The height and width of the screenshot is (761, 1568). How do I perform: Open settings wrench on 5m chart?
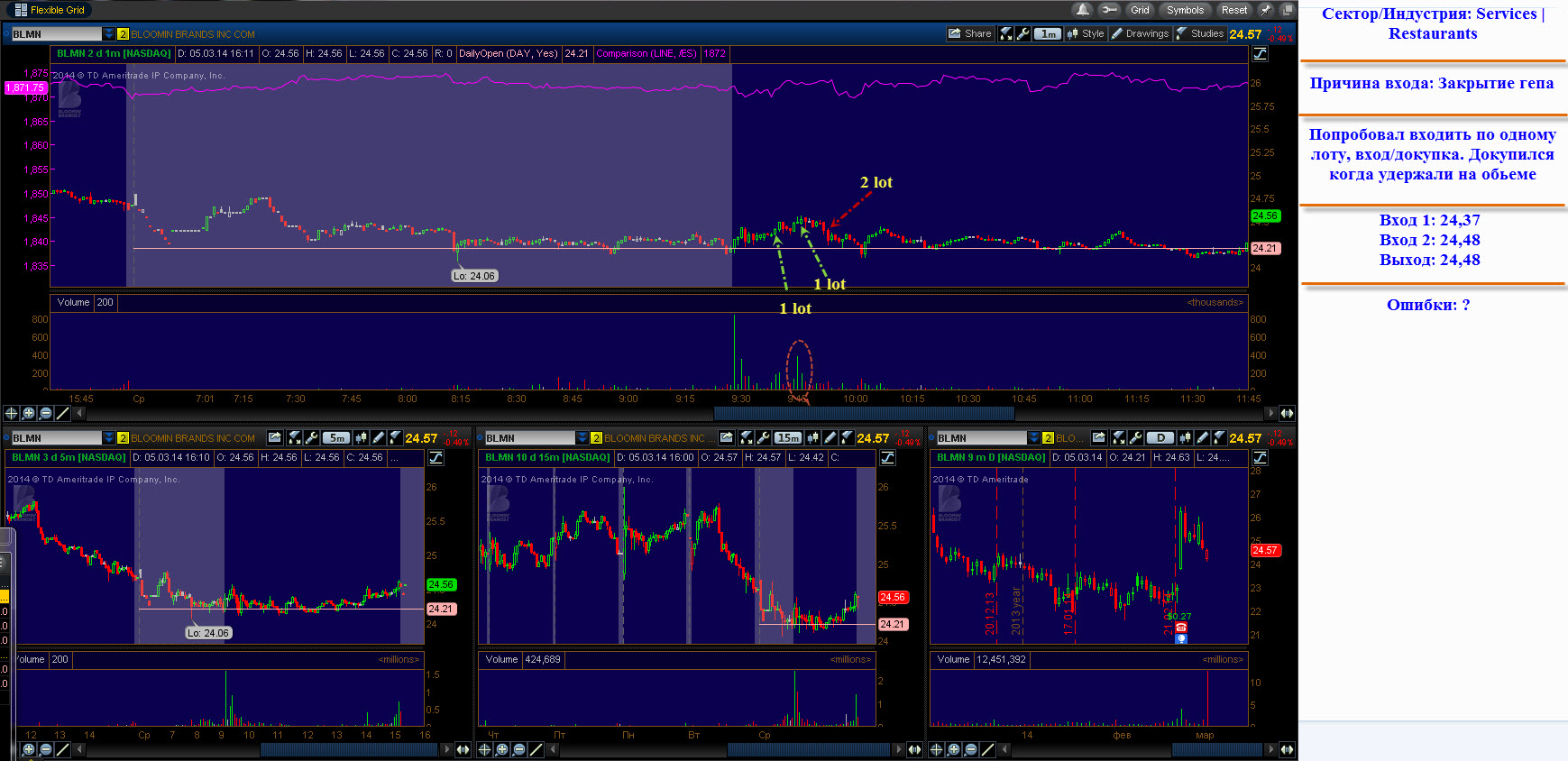click(311, 437)
